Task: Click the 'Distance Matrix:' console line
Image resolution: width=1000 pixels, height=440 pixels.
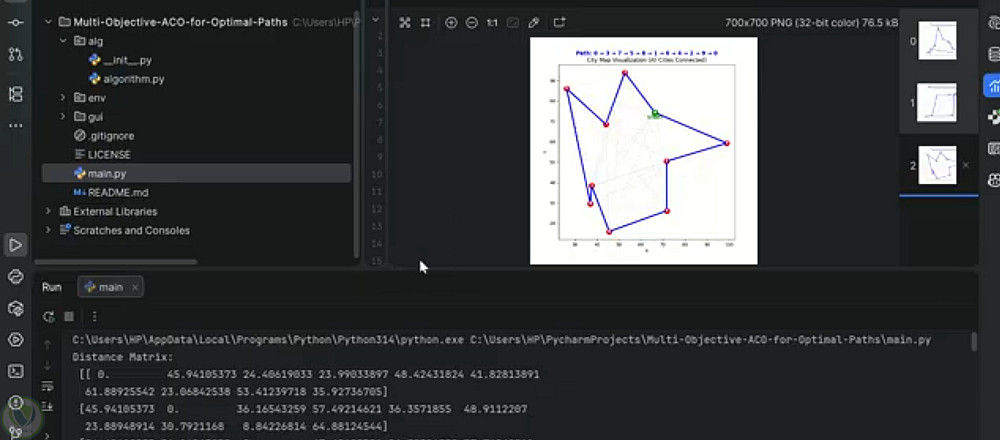Action: [122, 357]
